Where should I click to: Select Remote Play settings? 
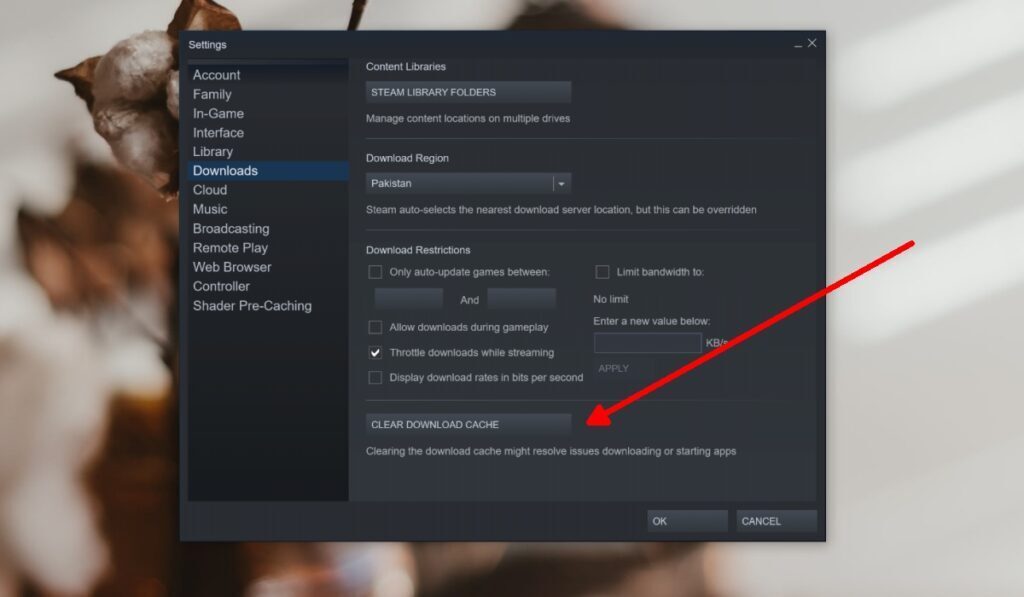click(x=230, y=247)
